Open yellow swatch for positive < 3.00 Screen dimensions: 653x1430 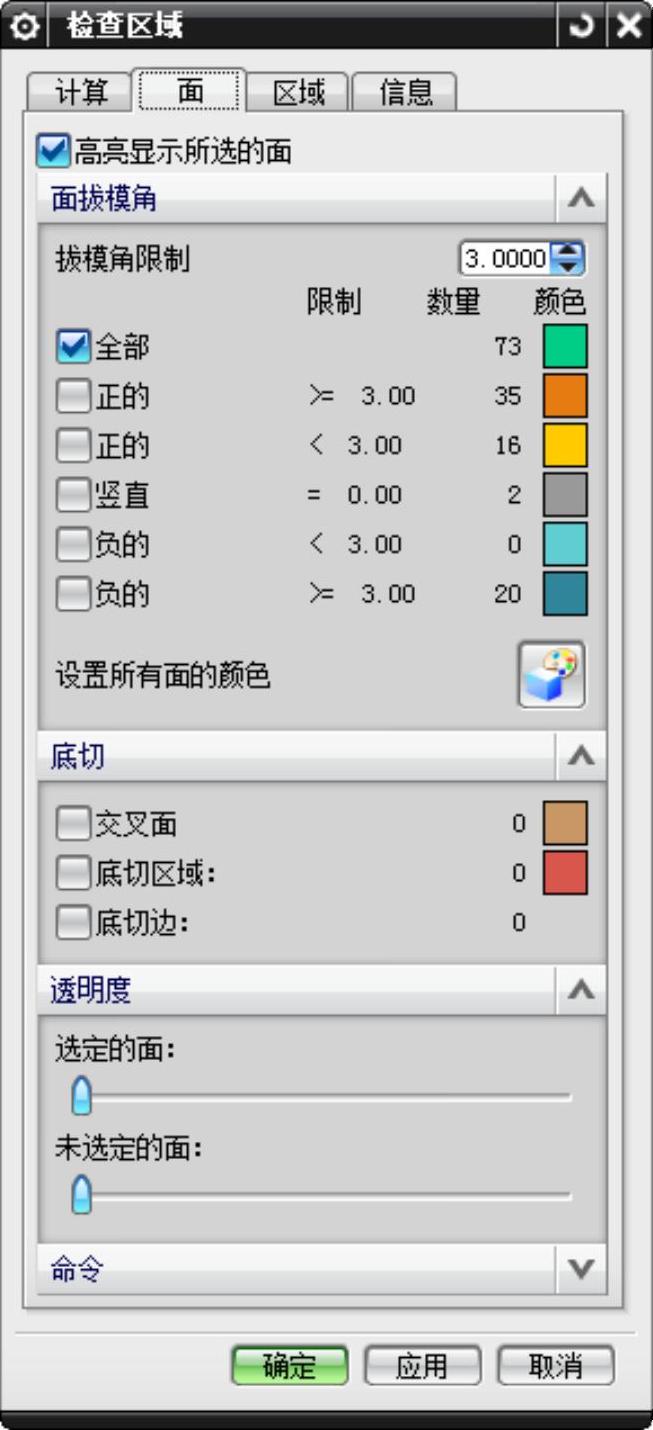pyautogui.click(x=565, y=445)
